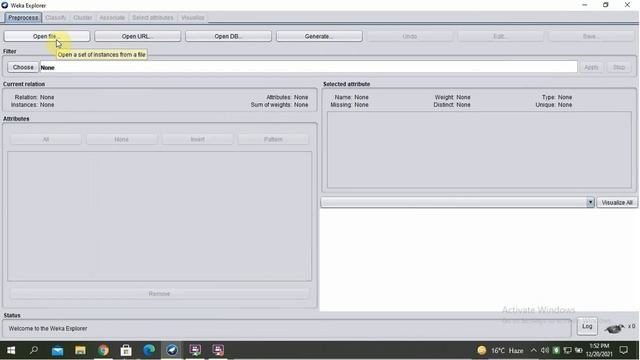
Task: Click the Open file... button
Action: pyautogui.click(x=47, y=36)
